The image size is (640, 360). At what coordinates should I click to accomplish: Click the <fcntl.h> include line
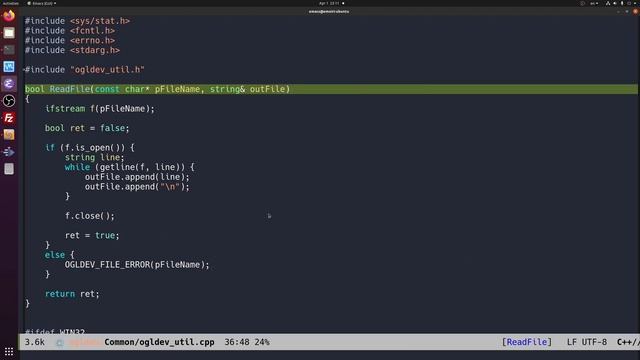pyautogui.click(x=70, y=31)
